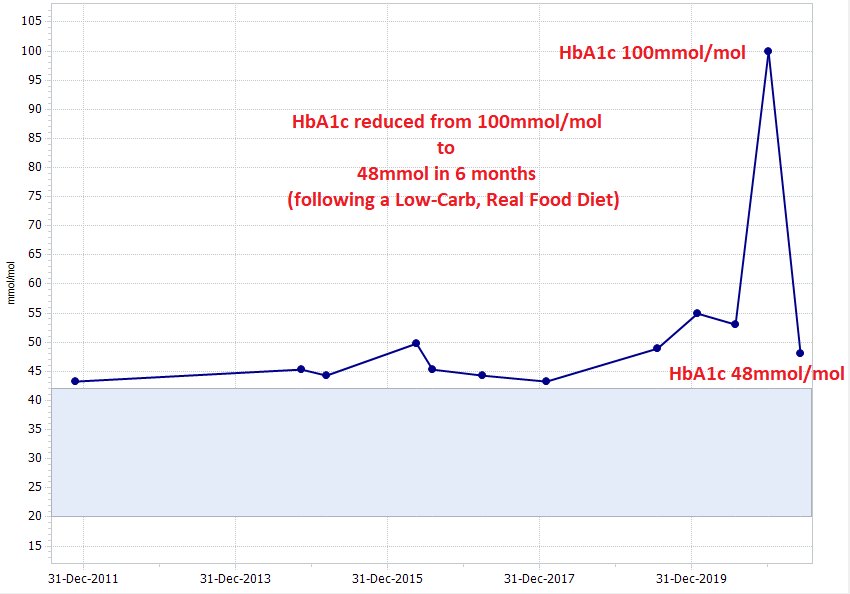Select the 31-Dec-2017 x-axis label
The height and width of the screenshot is (594, 850).
click(x=539, y=578)
